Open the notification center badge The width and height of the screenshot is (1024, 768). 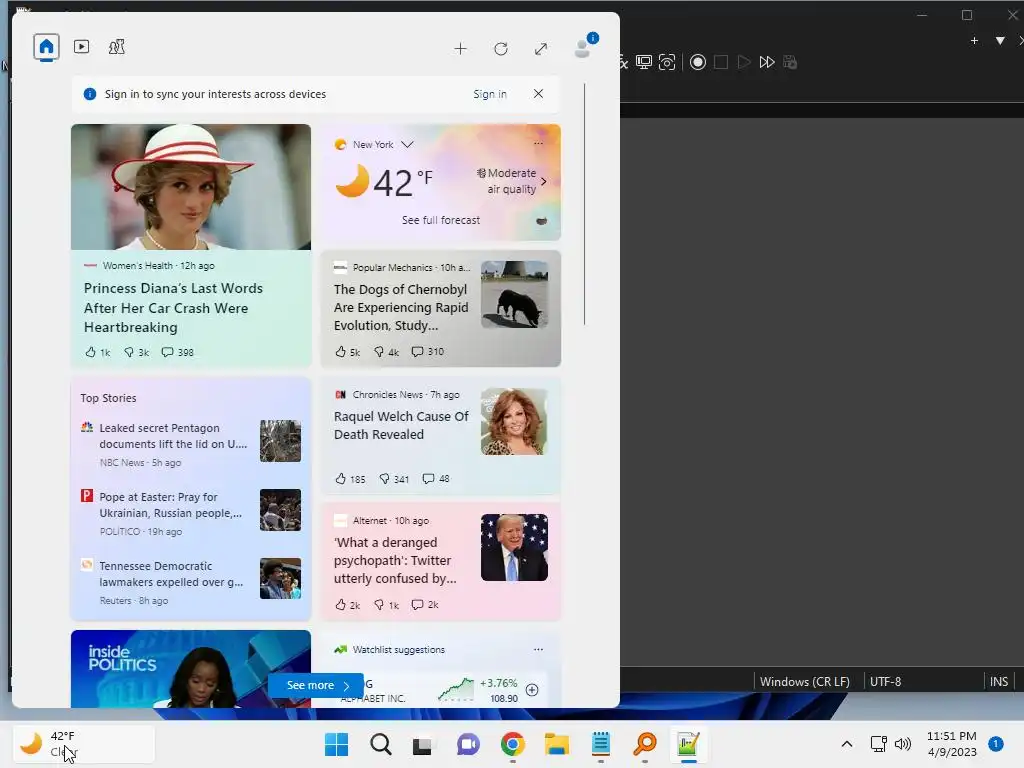pyautogui.click(x=996, y=743)
